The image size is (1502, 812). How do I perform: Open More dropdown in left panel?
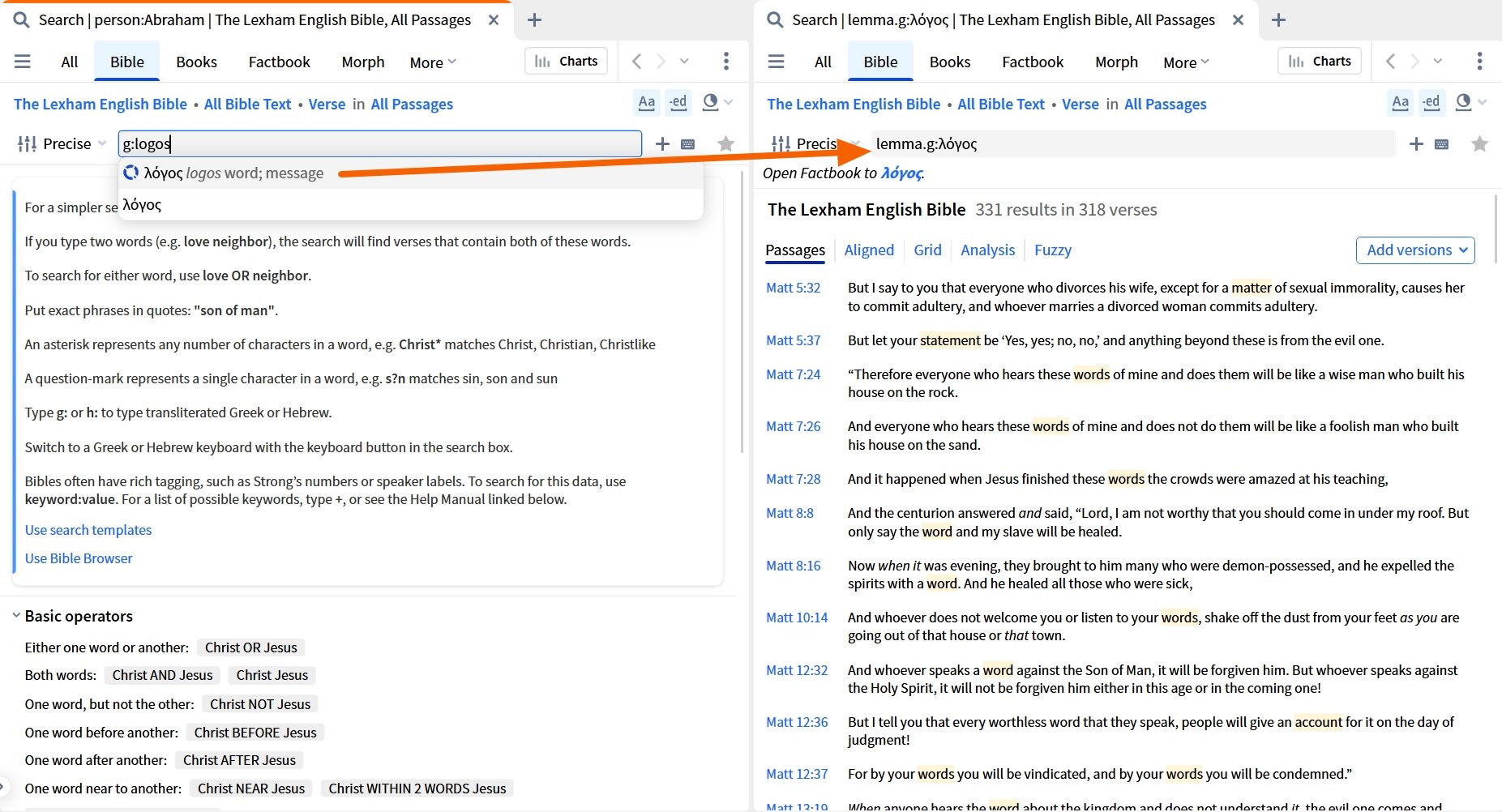point(433,62)
